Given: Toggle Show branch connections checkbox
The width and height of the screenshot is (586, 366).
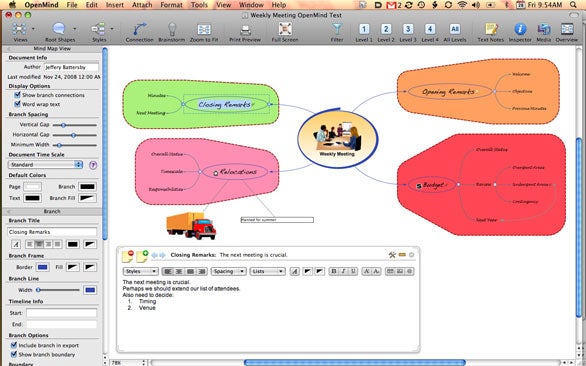Looking at the screenshot, I should click(17, 95).
